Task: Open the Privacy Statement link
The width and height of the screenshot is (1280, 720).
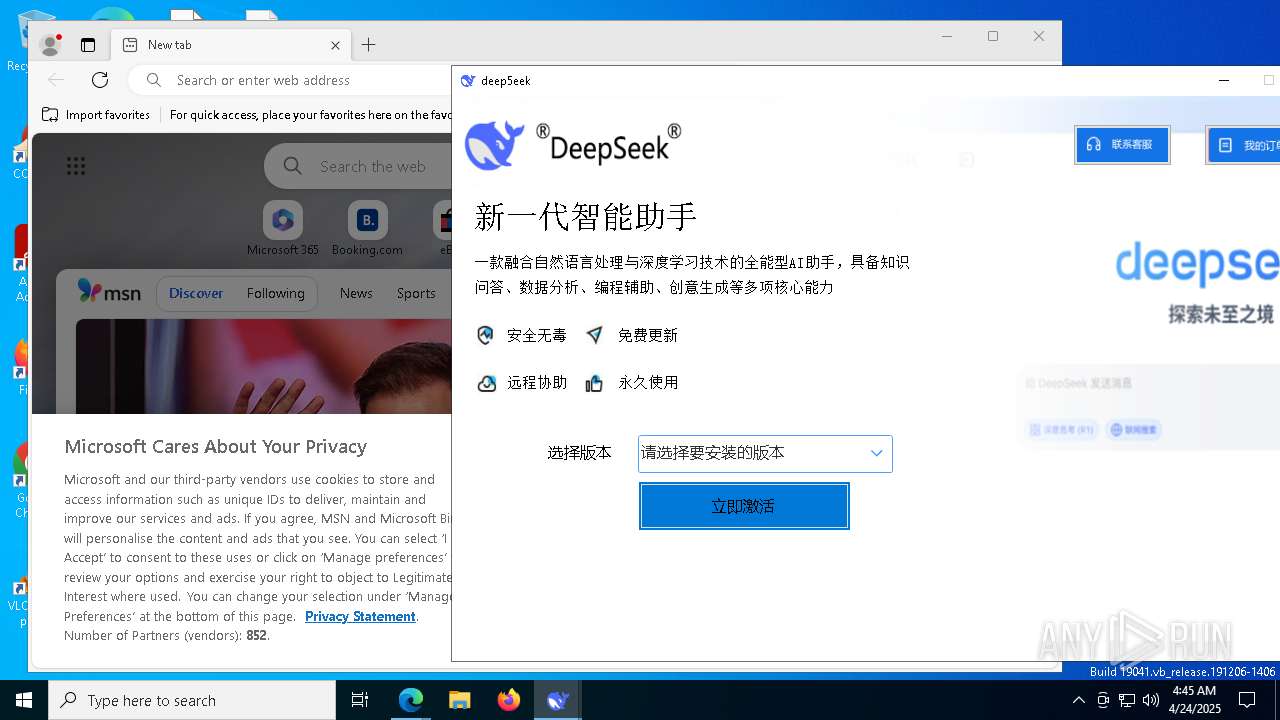Action: 360,616
